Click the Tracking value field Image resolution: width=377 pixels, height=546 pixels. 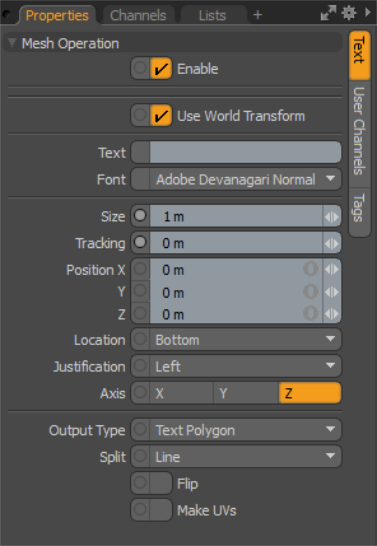tap(236, 243)
